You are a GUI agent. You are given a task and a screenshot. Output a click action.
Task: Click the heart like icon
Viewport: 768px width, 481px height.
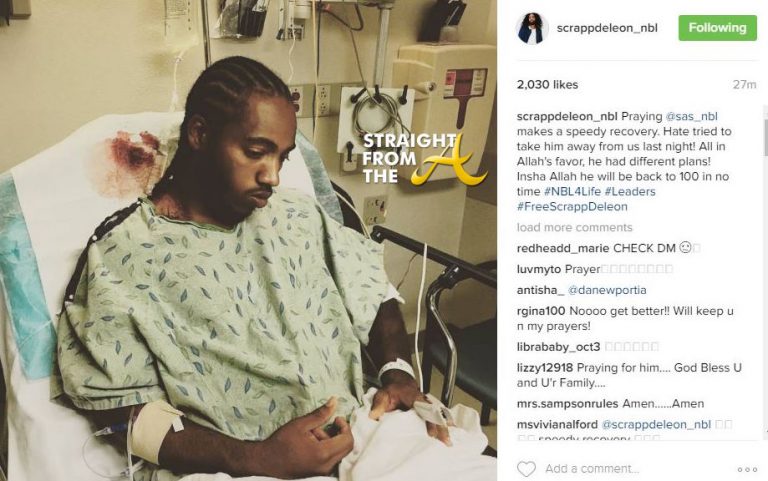pyautogui.click(x=527, y=469)
